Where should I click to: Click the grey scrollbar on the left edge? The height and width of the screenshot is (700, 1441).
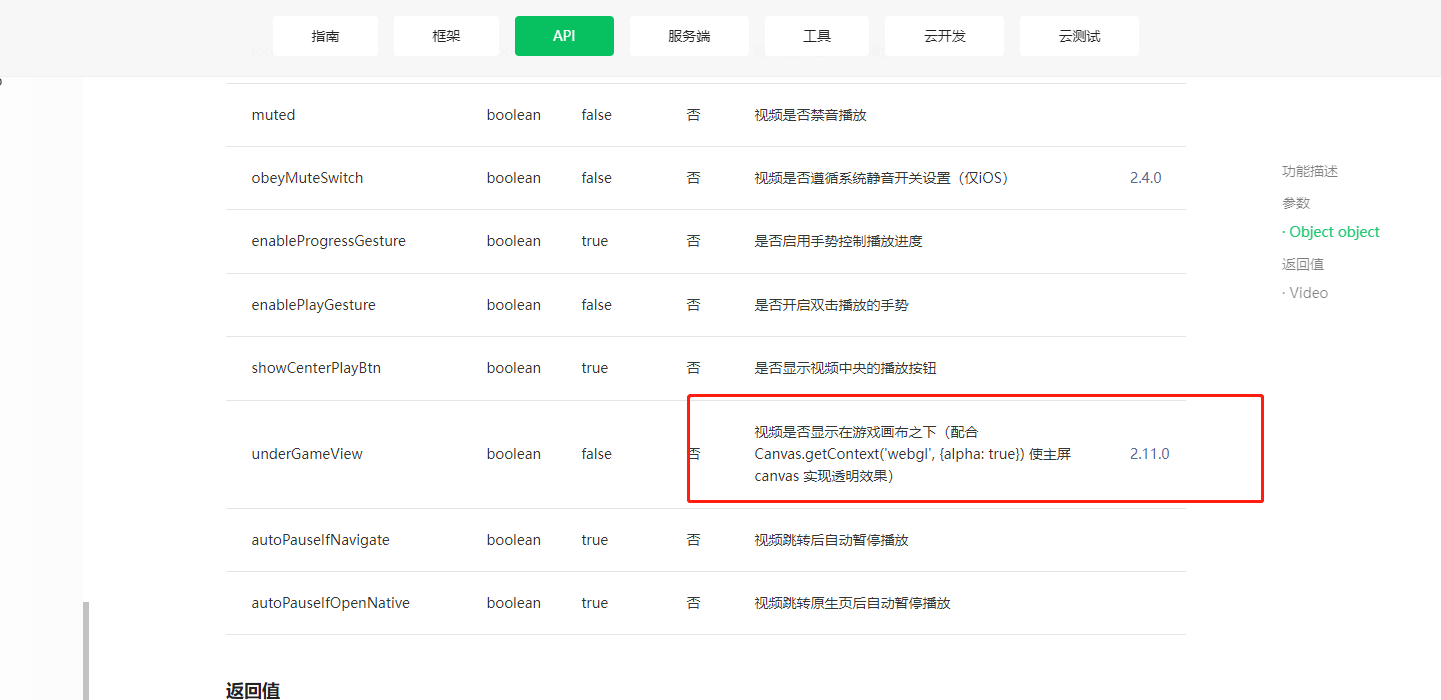(x=86, y=650)
